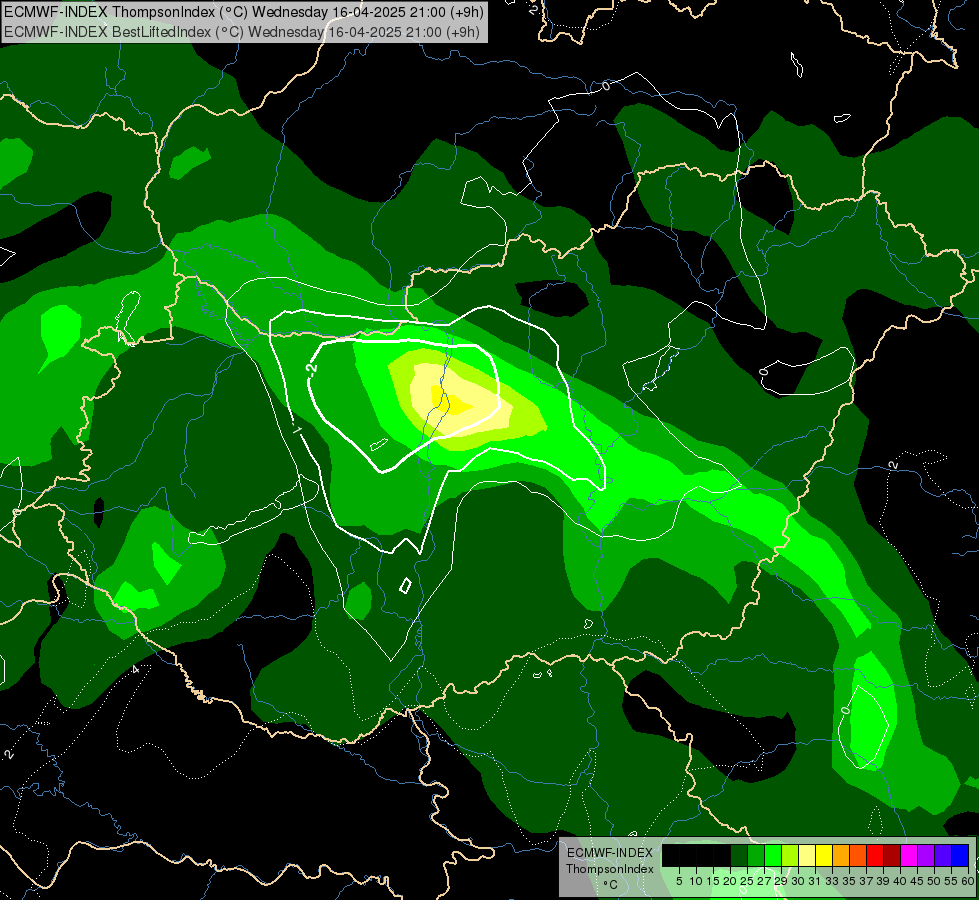Click legend tick value 39
Screen dimensions: 979x900
883,881
